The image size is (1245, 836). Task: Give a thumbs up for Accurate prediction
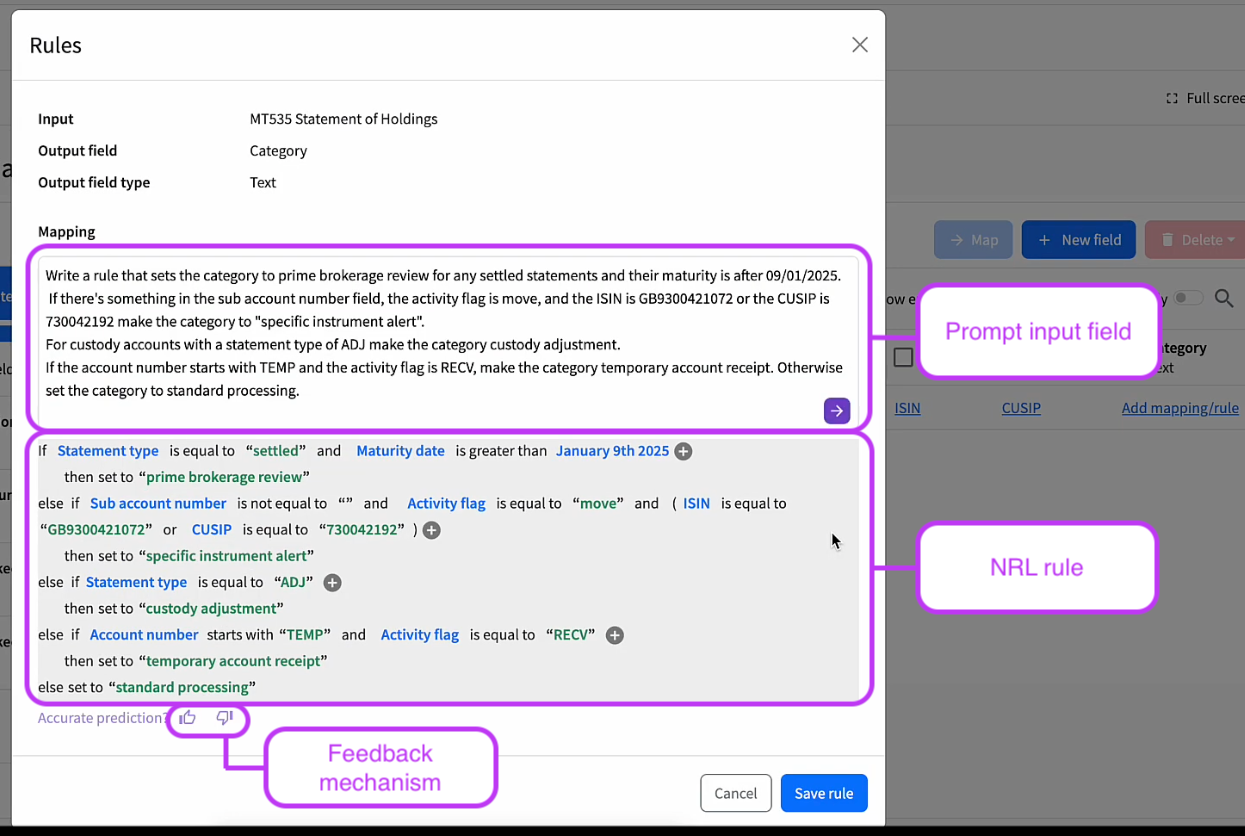click(x=186, y=717)
